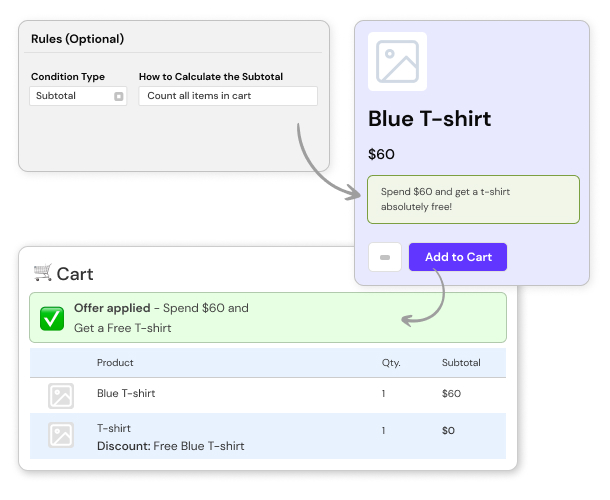Click the Blue T-shirt name in cart row
This screenshot has height=500, width=610.
coord(126,393)
